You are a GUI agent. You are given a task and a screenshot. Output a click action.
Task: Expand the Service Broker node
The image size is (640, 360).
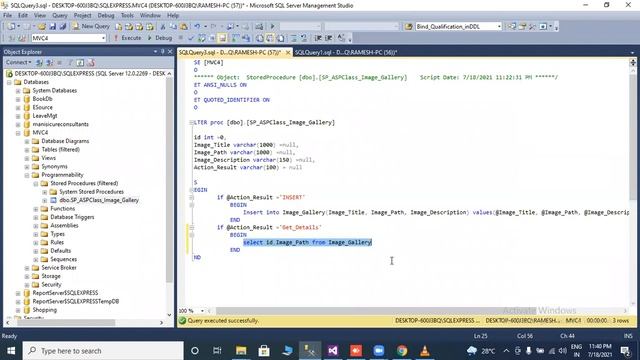(x=27, y=268)
